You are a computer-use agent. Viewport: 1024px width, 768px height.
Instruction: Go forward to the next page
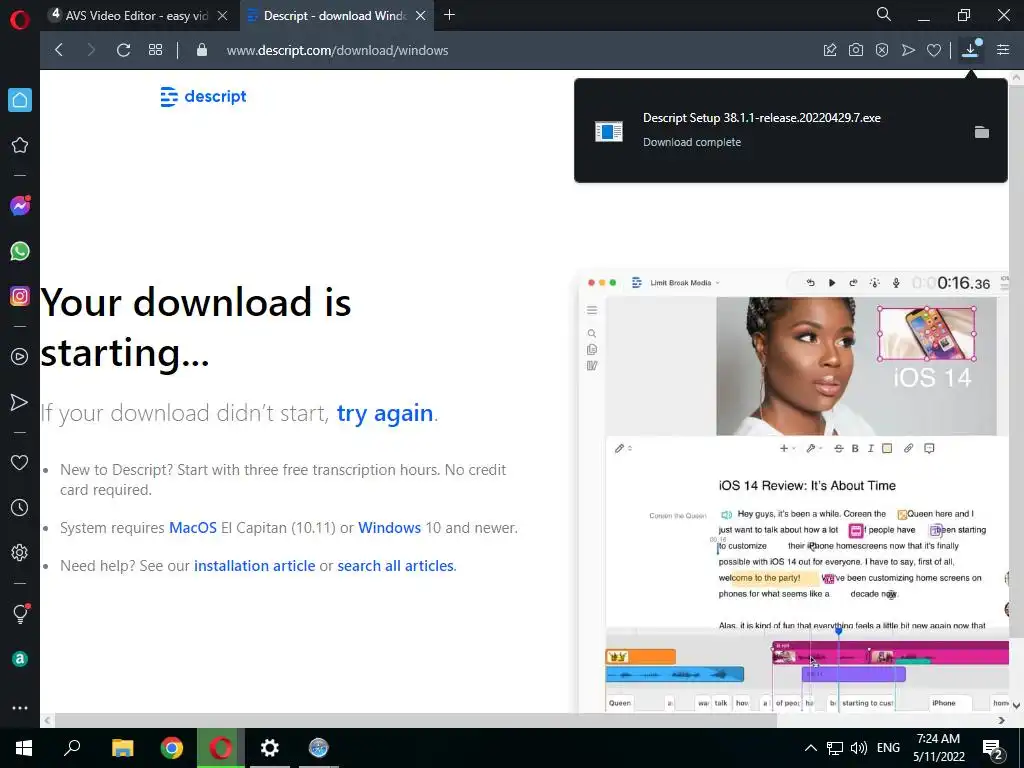91,50
